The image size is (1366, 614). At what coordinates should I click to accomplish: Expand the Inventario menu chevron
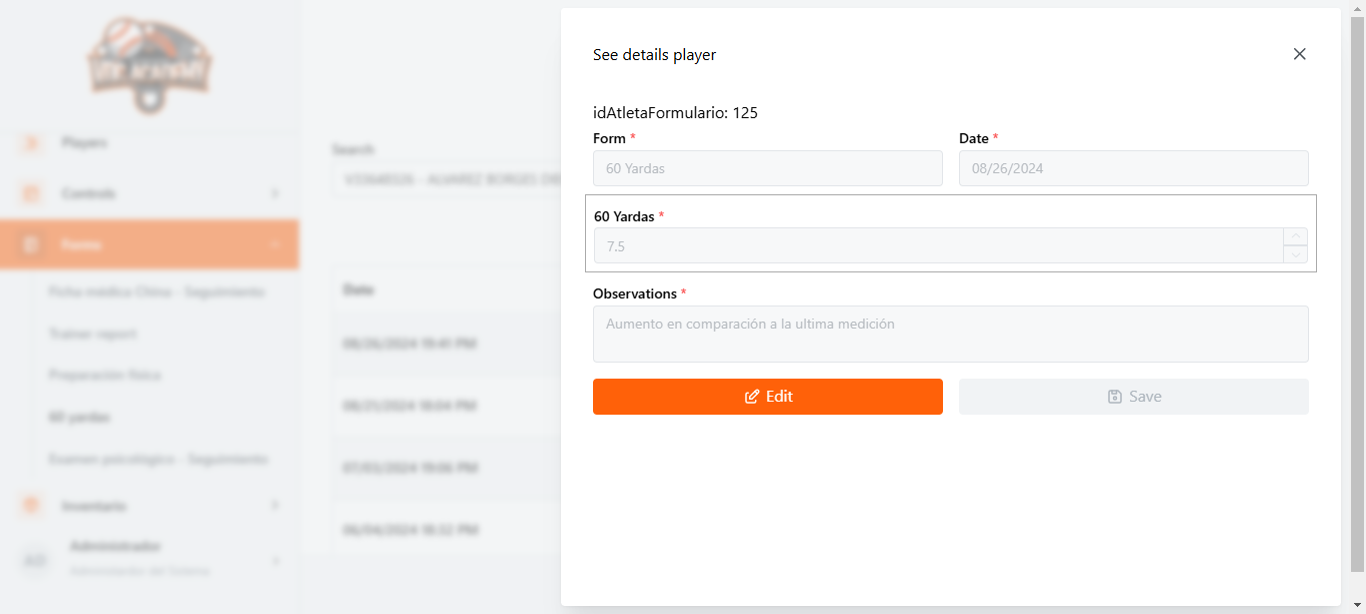point(275,506)
